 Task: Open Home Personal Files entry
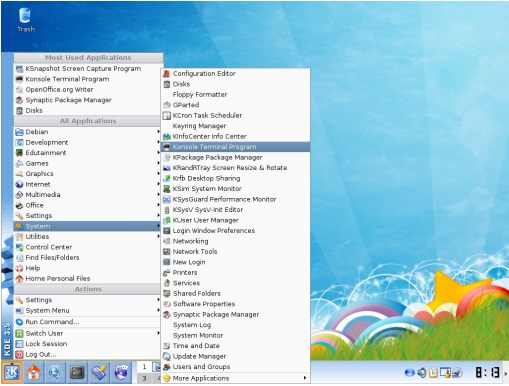point(87,279)
